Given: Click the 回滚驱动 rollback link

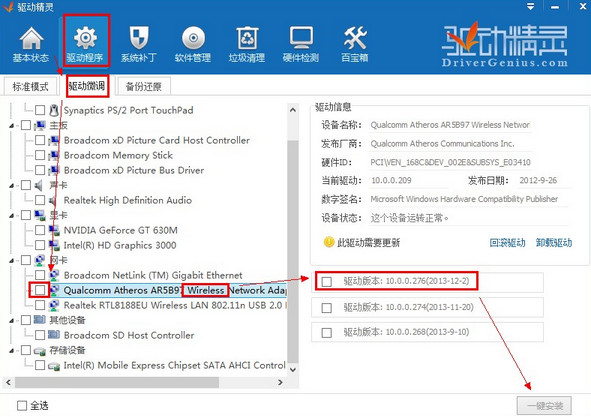Looking at the screenshot, I should (x=507, y=242).
